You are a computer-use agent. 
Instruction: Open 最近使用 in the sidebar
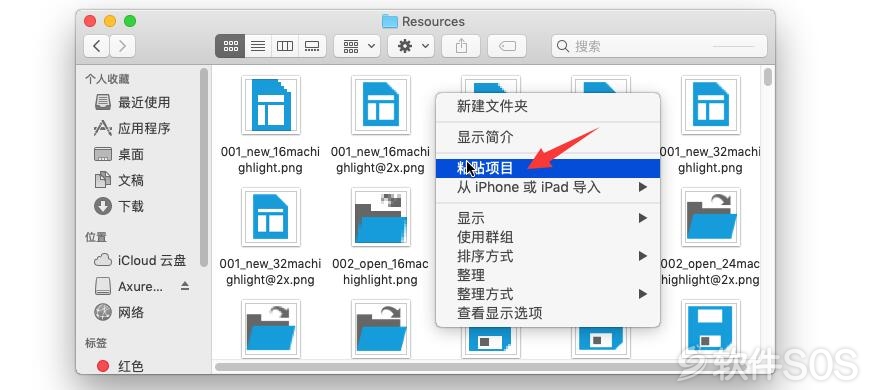[143, 102]
